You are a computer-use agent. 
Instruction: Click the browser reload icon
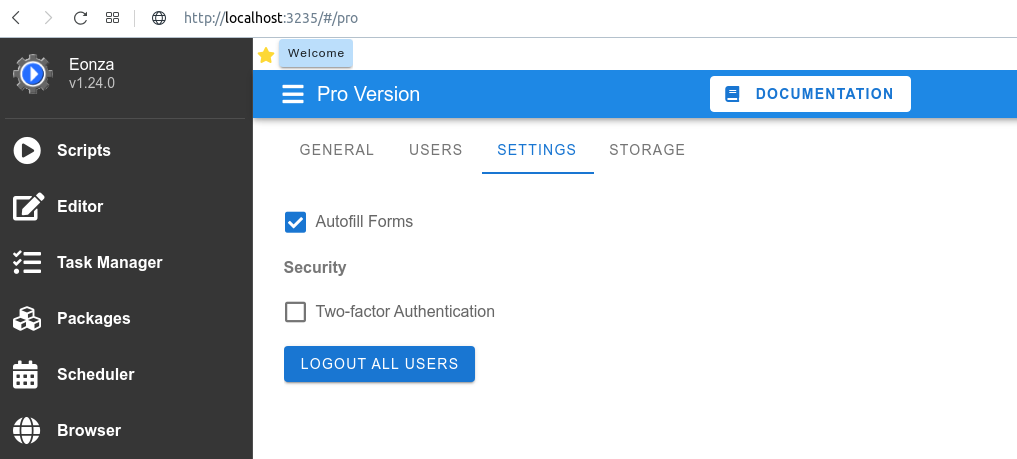(80, 18)
